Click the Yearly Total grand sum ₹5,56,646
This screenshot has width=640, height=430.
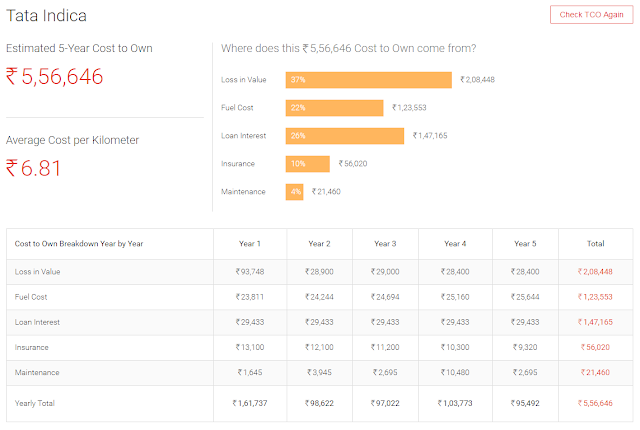[595, 403]
